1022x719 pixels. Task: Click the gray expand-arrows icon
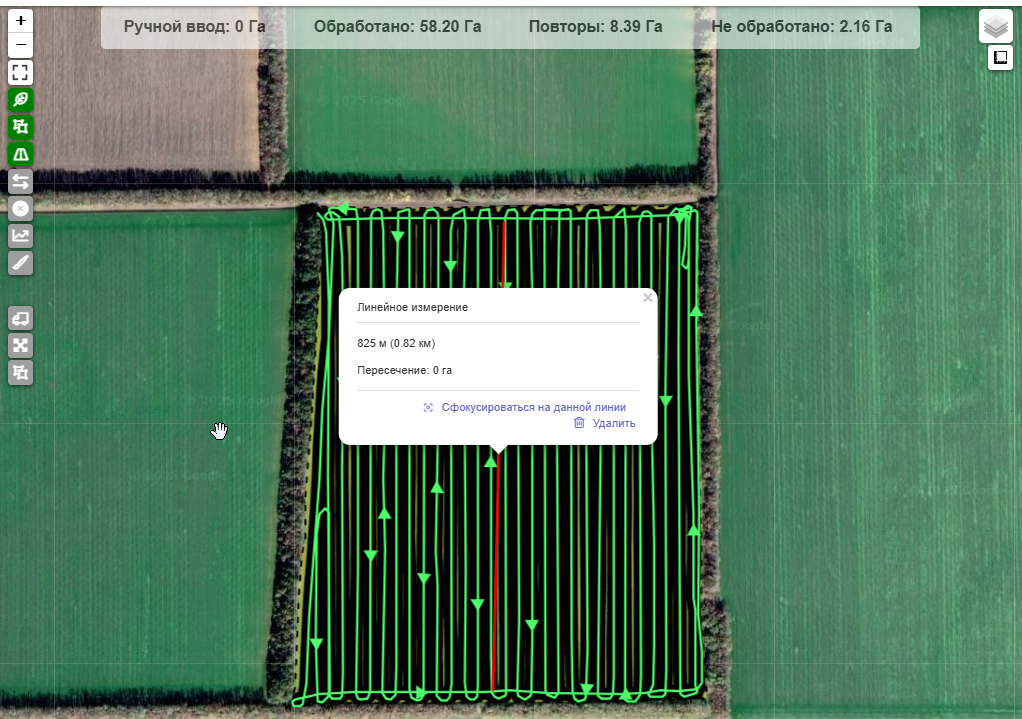coord(21,345)
